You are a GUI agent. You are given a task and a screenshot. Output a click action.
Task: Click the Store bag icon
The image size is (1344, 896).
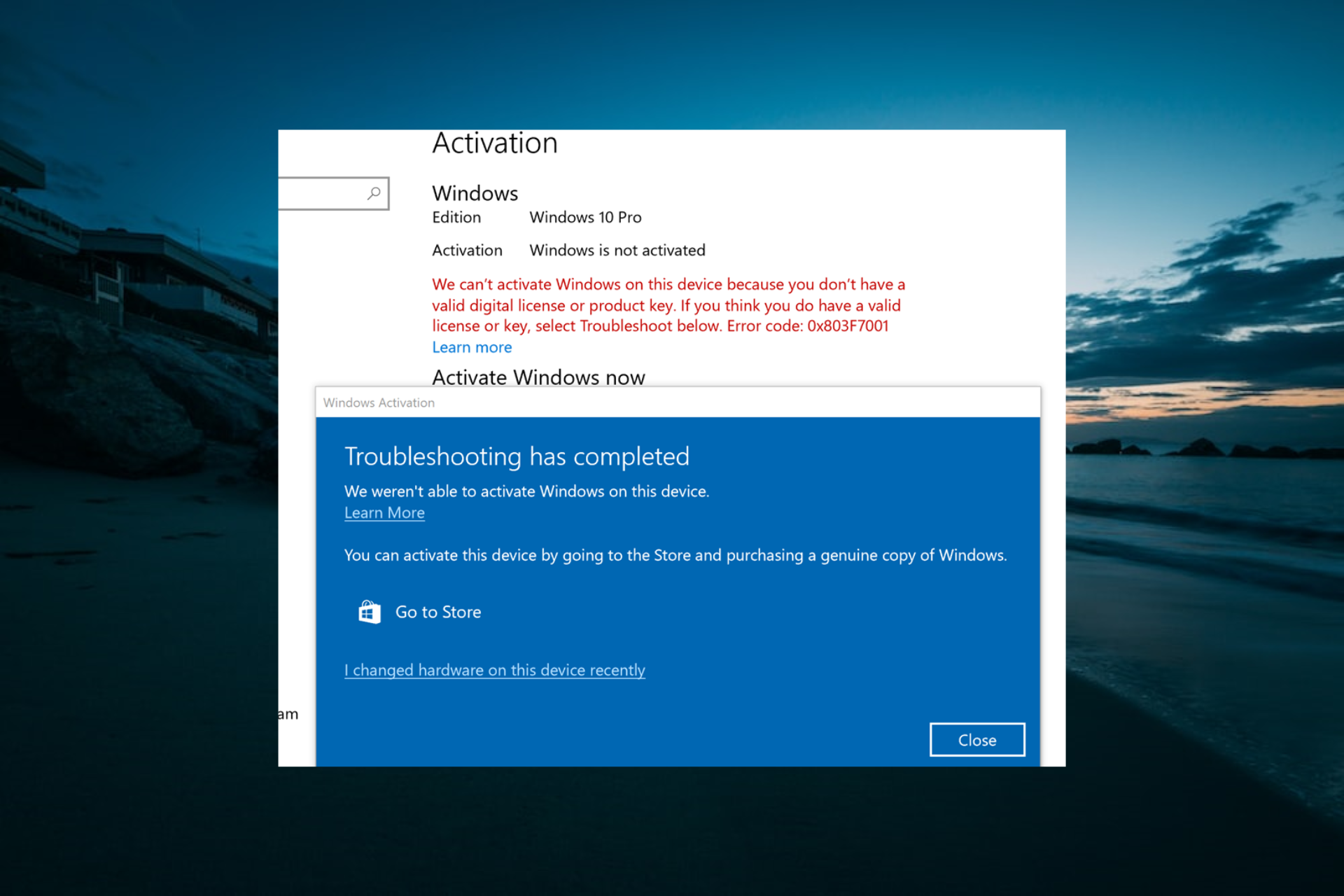tap(370, 612)
